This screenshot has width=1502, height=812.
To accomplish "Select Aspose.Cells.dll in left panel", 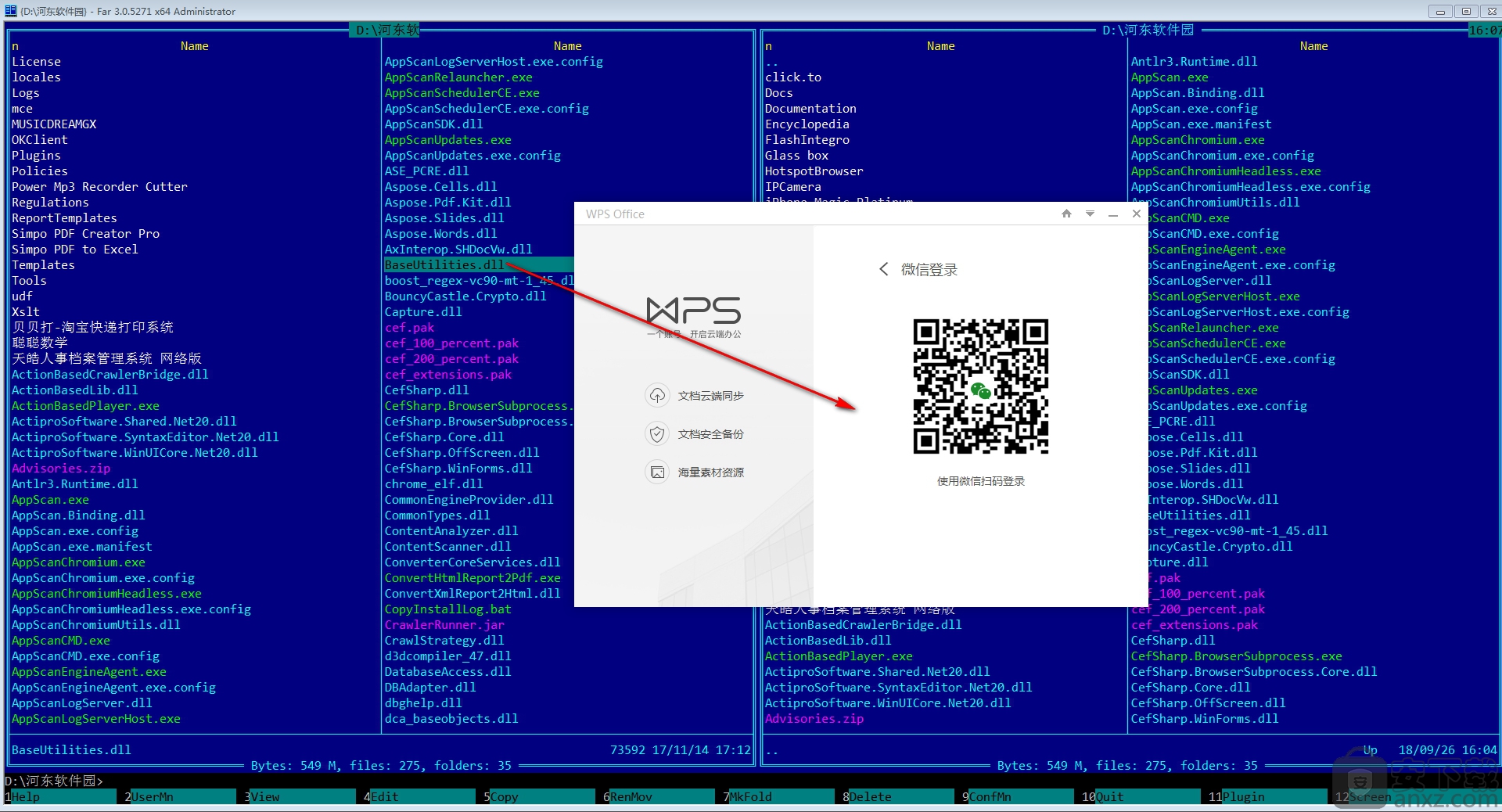I will pyautogui.click(x=440, y=186).
